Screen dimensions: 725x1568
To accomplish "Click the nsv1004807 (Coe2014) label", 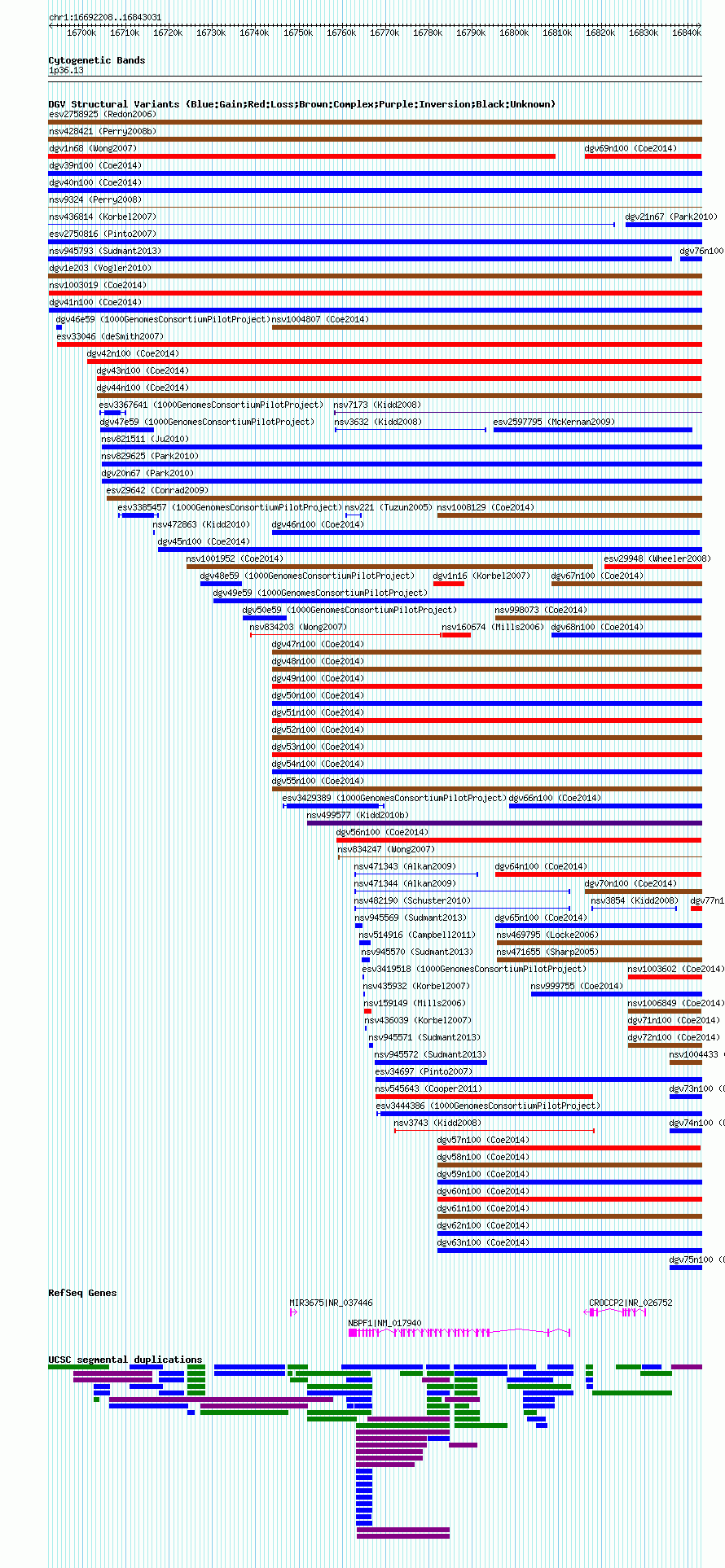I will (x=321, y=319).
